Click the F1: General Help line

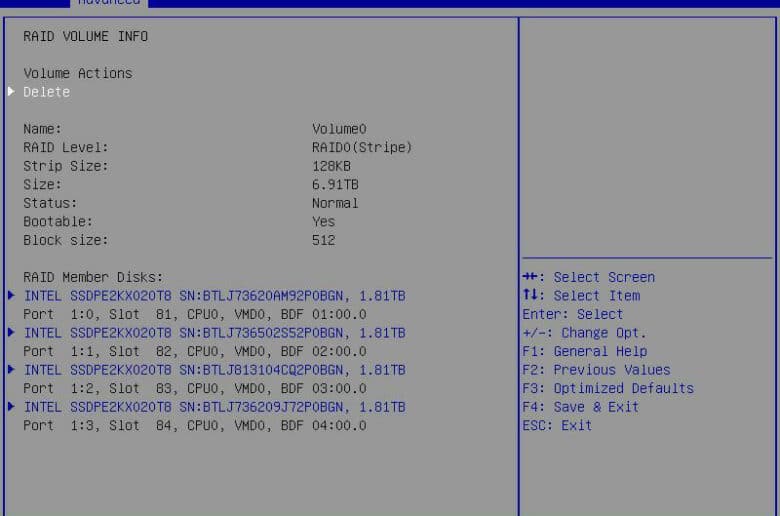click(x=585, y=351)
